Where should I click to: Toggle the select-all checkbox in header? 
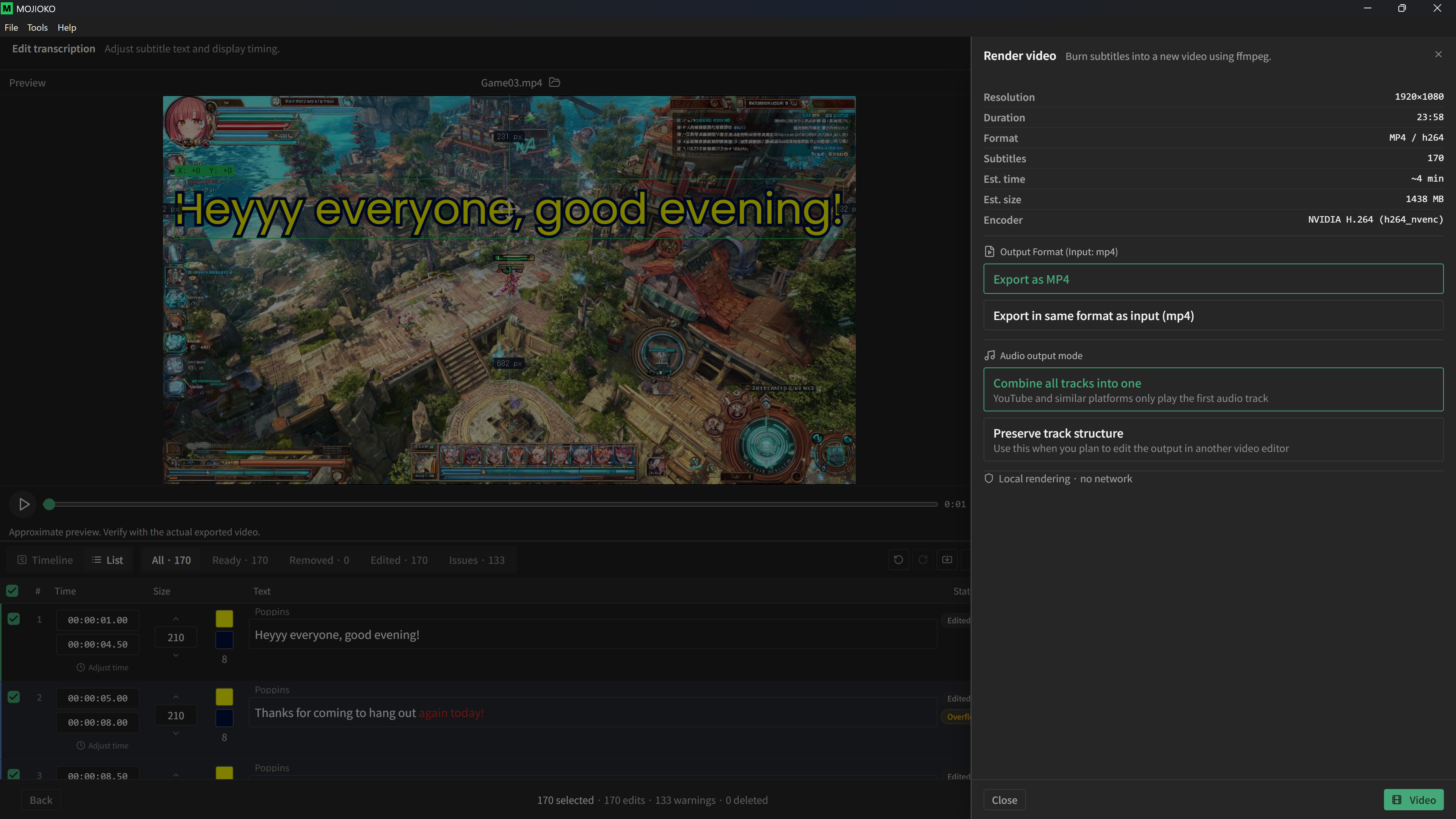tap(12, 591)
